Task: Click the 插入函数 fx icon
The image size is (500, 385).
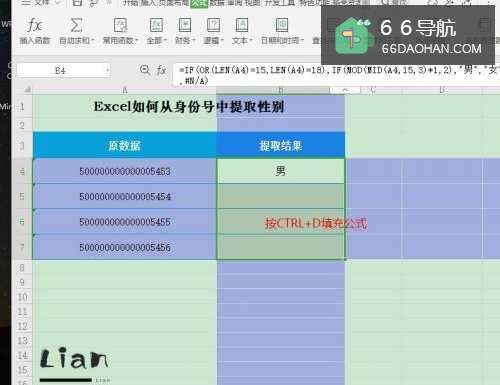Action: click(x=35, y=26)
